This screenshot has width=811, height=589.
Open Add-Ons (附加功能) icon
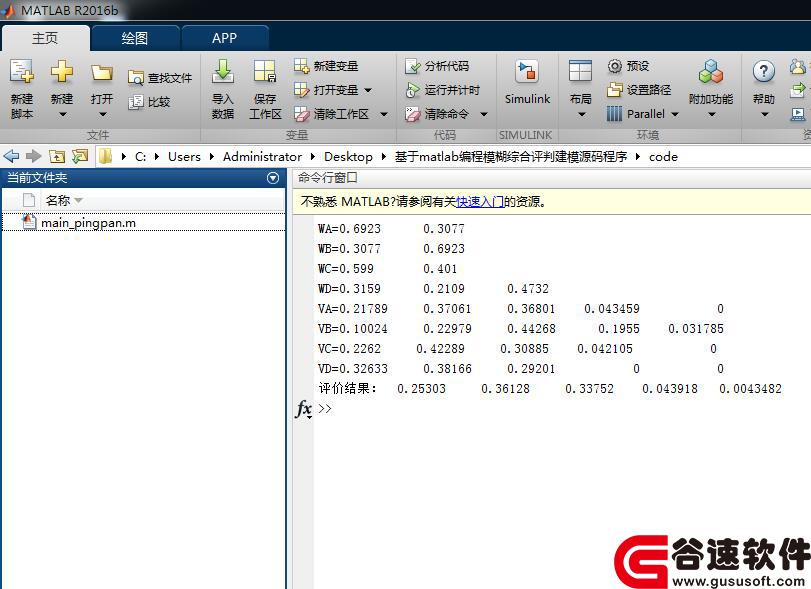711,71
